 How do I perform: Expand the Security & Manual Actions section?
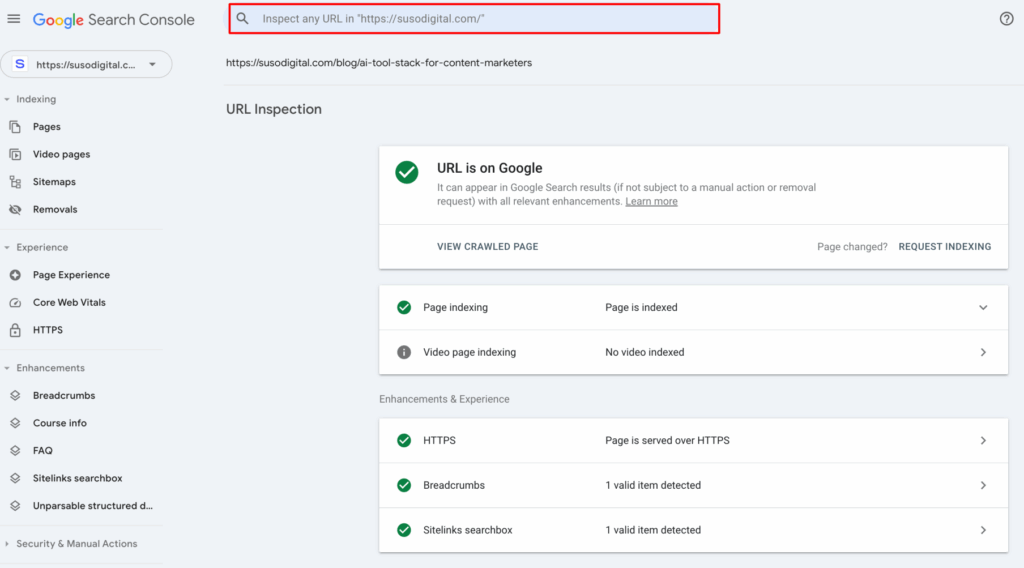7,544
